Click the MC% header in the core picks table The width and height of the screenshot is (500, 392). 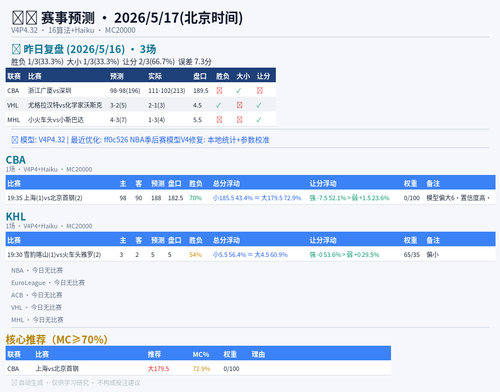201,354
